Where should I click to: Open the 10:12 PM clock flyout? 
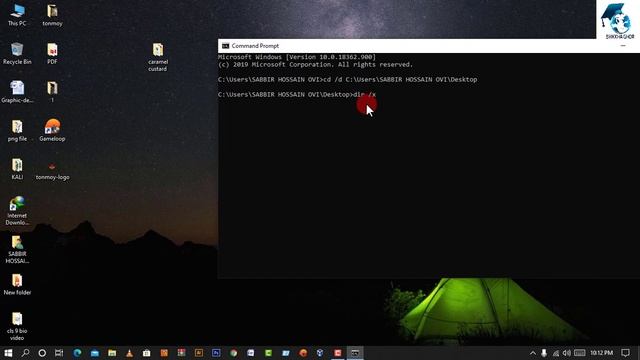tap(602, 353)
